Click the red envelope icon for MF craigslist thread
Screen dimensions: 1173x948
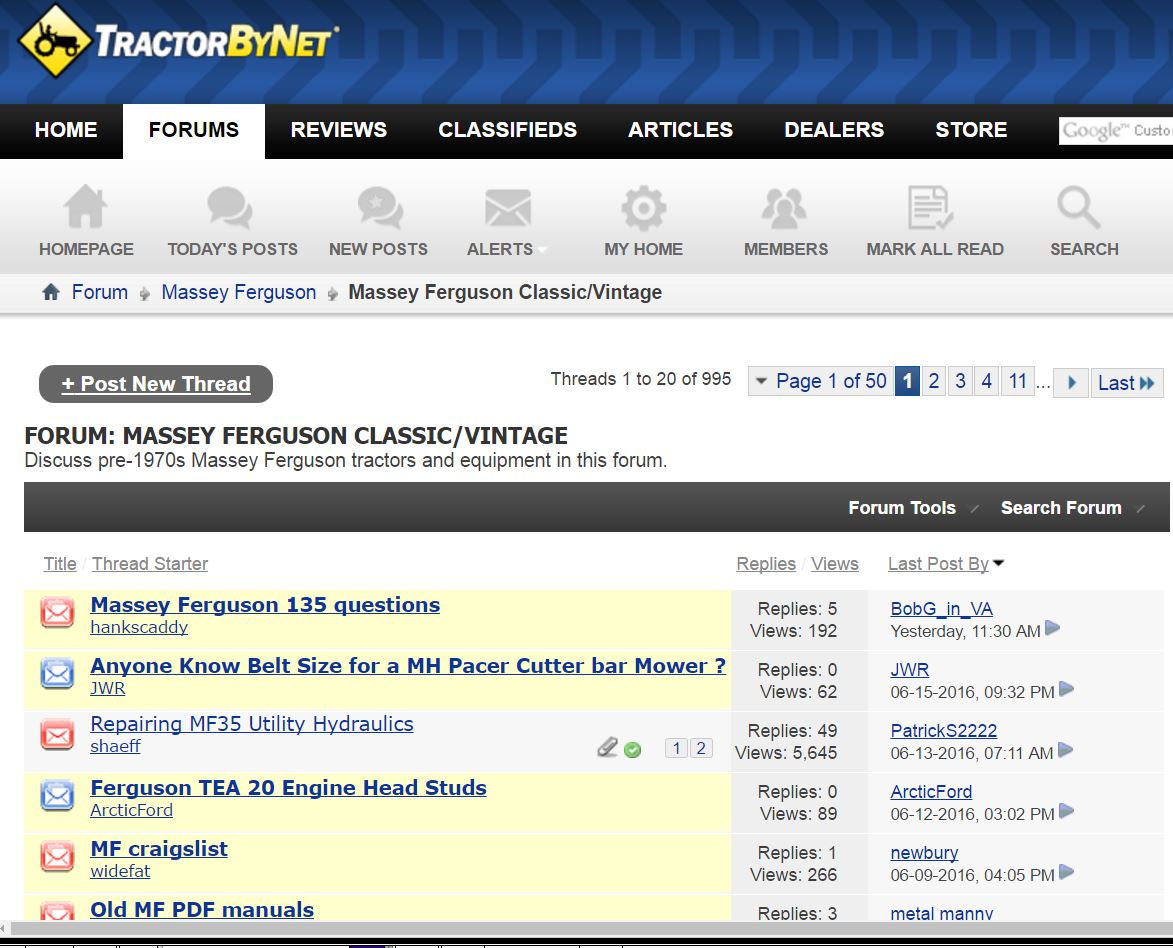click(x=57, y=857)
